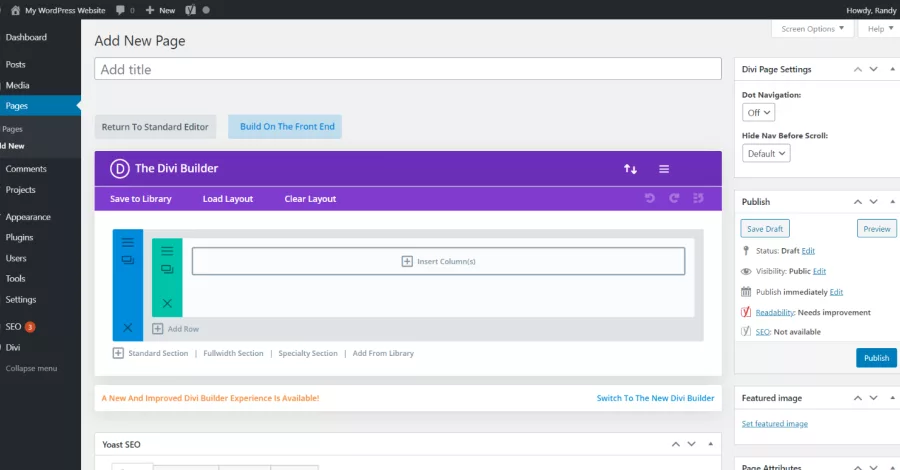Open Screen Options dropdown
This screenshot has height=470, width=900.
813,29
